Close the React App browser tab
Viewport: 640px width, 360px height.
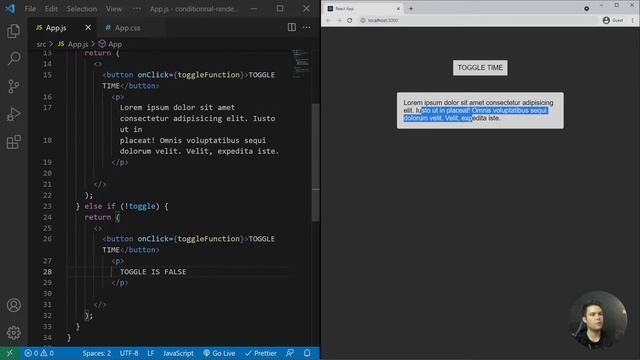(x=398, y=9)
